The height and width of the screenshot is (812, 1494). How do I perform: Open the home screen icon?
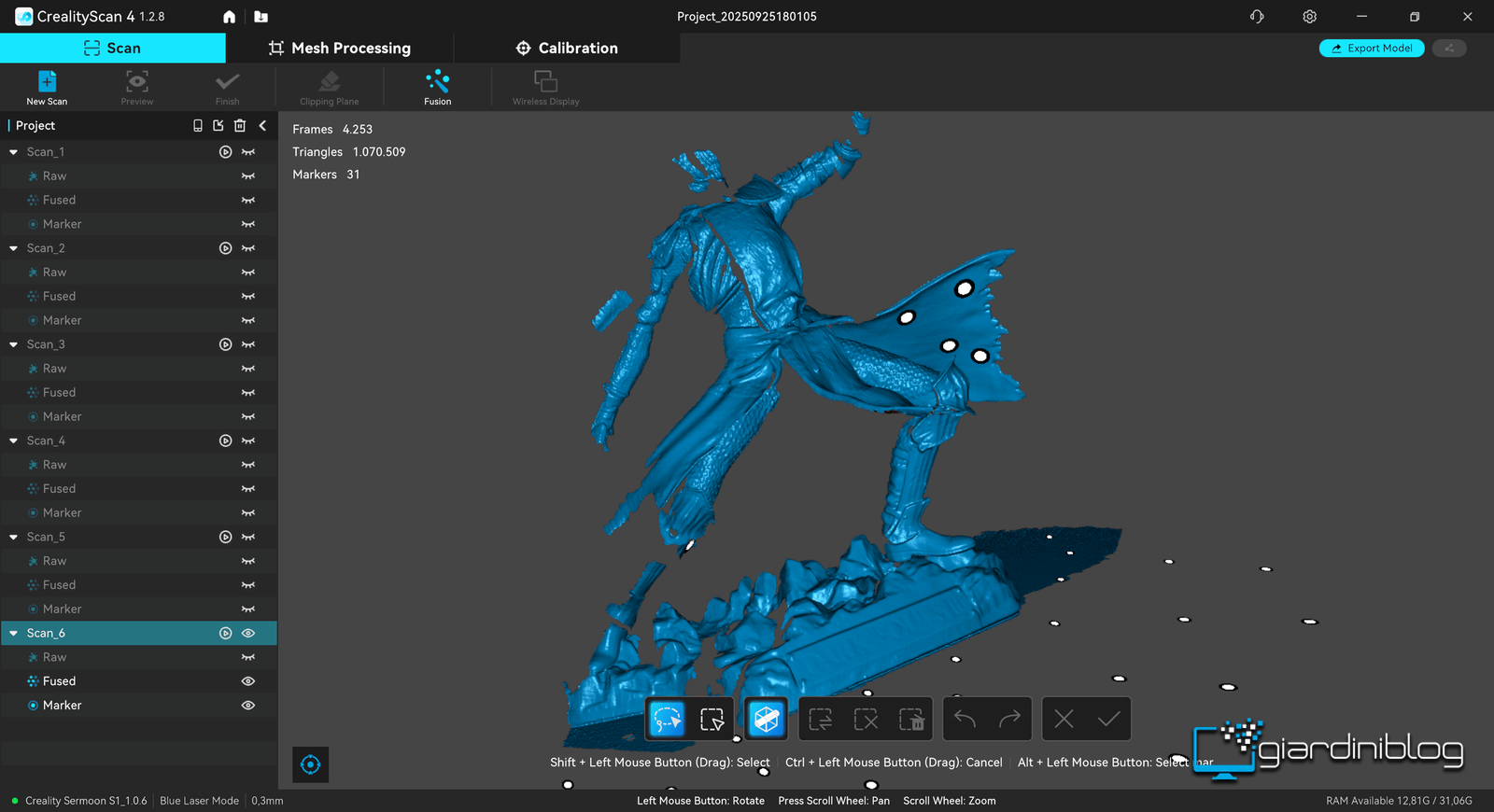229,17
